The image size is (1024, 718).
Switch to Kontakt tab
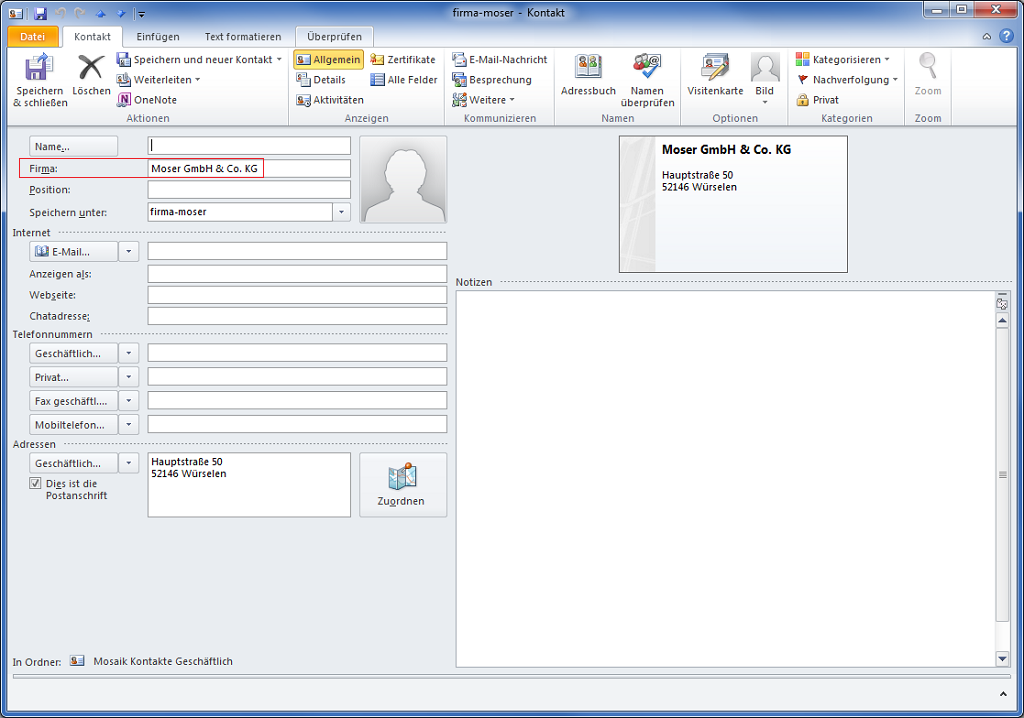(x=92, y=37)
